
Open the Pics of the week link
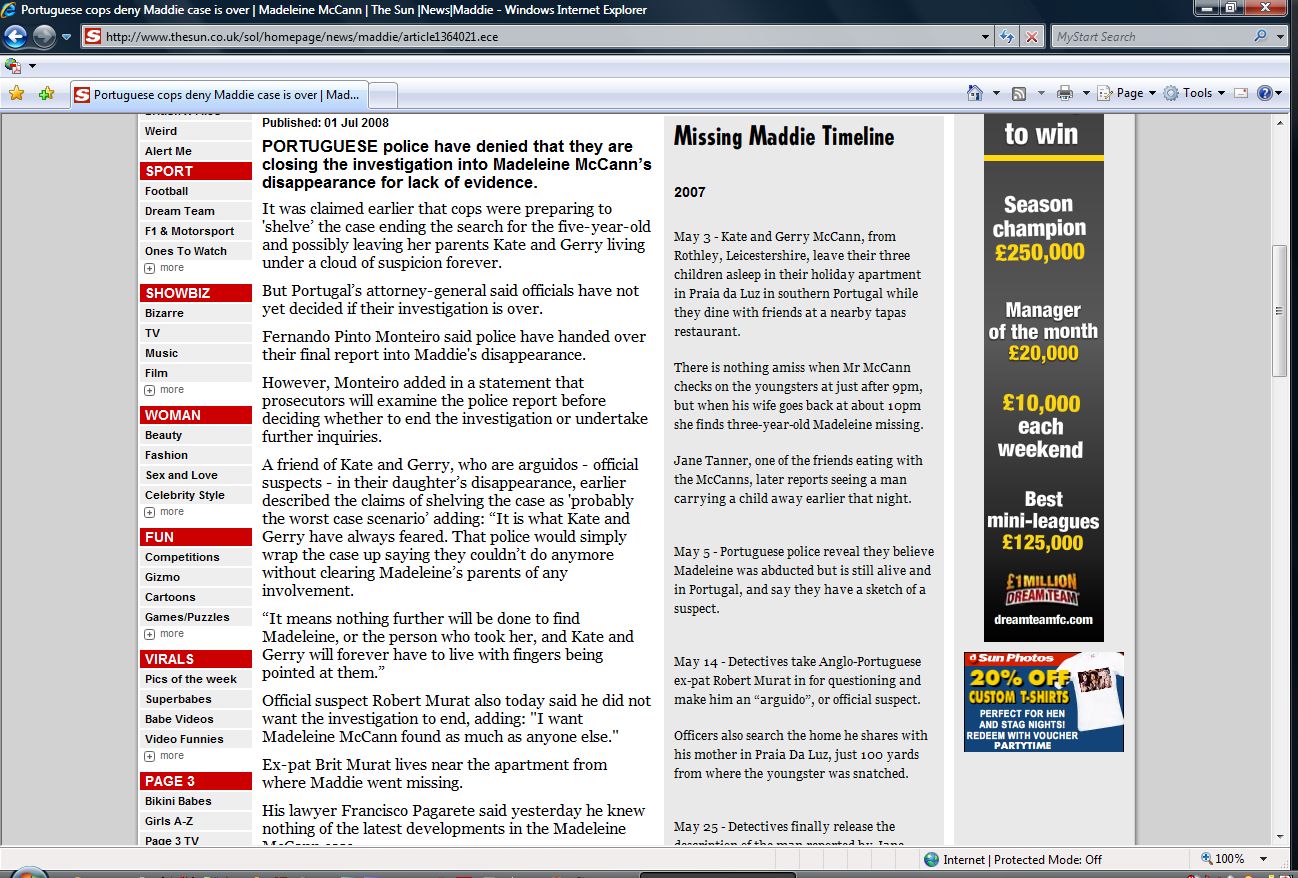[x=190, y=679]
